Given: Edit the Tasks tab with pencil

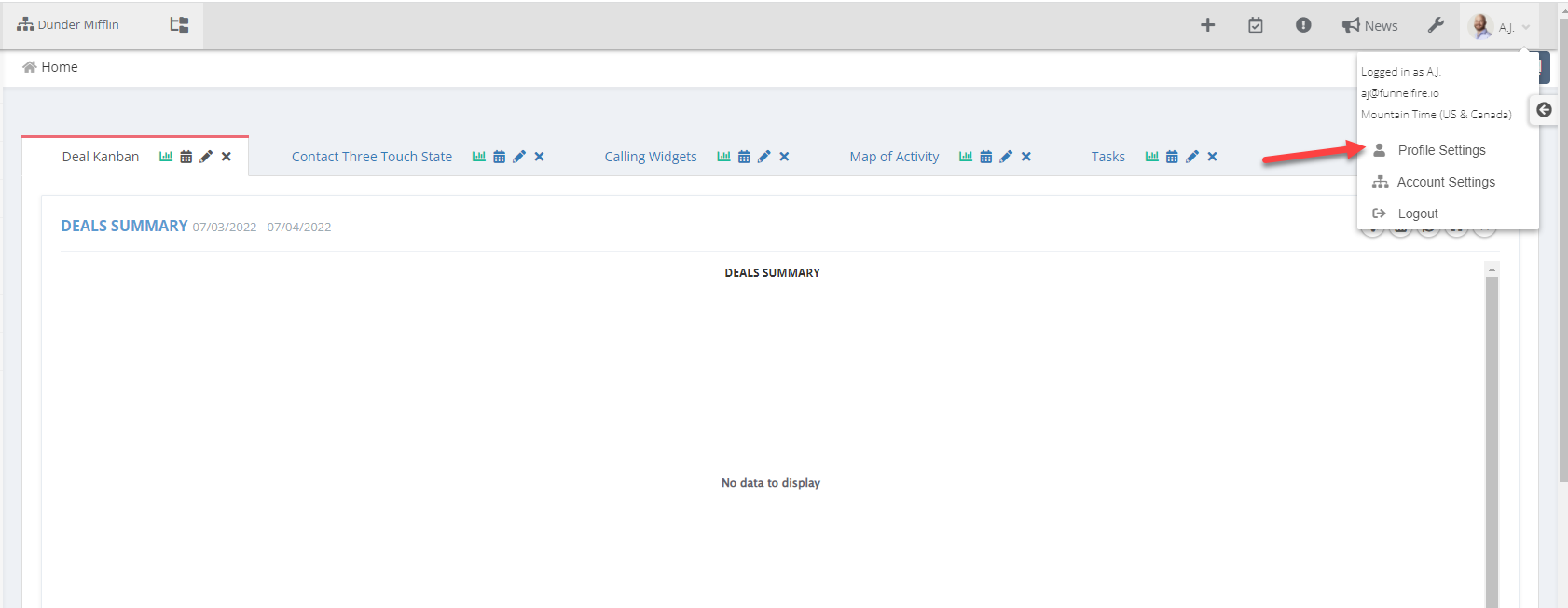Looking at the screenshot, I should coord(1192,157).
